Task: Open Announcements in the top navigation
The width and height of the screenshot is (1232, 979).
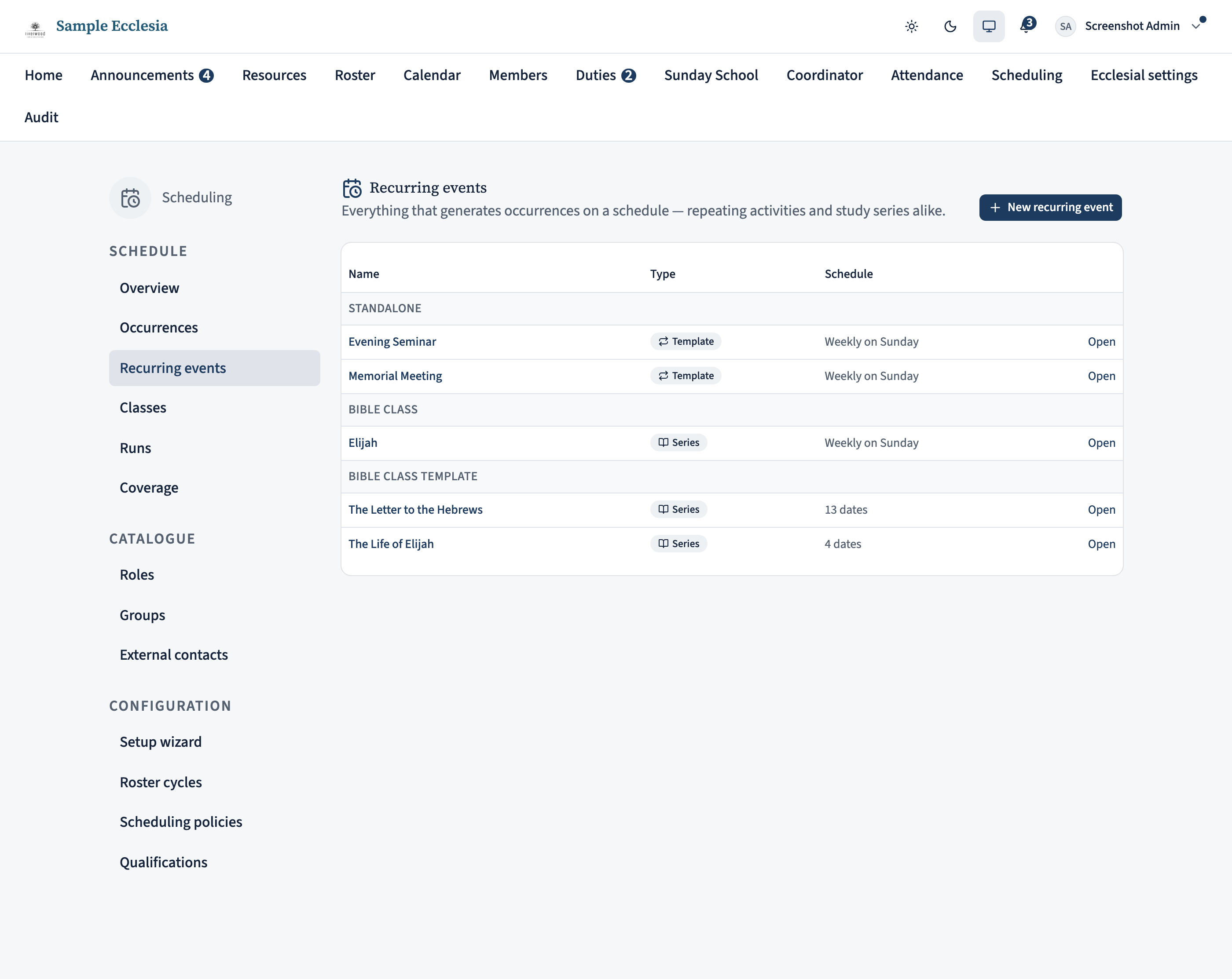Action: tap(152, 75)
